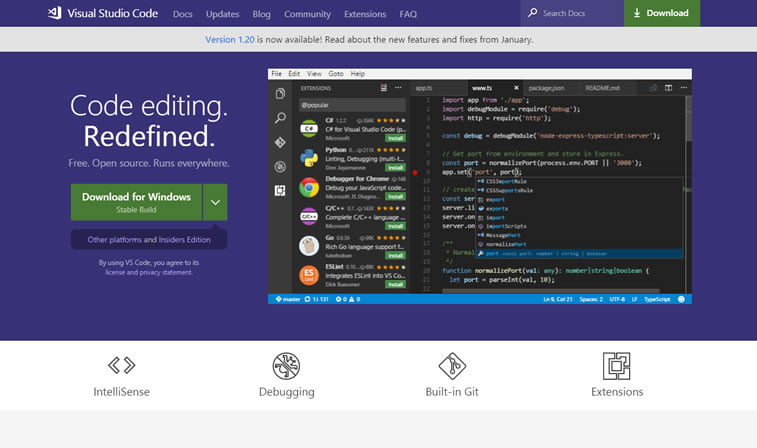Open editor more actions ellipsis
This screenshot has width=757, height=448.
(x=684, y=88)
